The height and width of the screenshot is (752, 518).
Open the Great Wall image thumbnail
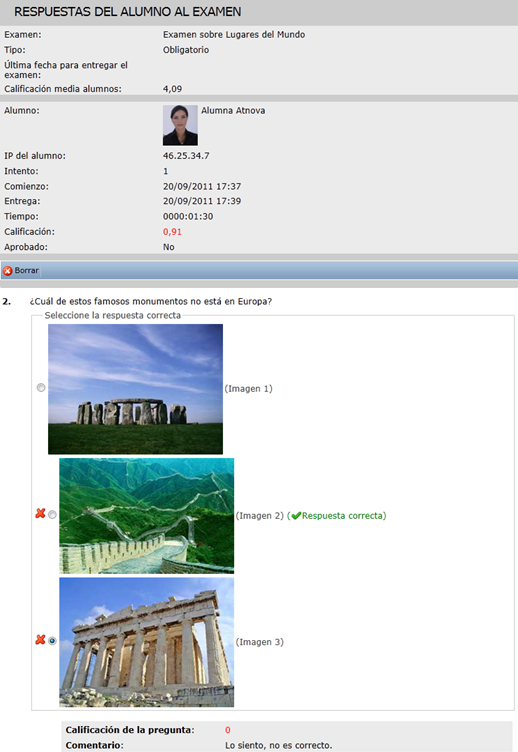pyautogui.click(x=146, y=516)
